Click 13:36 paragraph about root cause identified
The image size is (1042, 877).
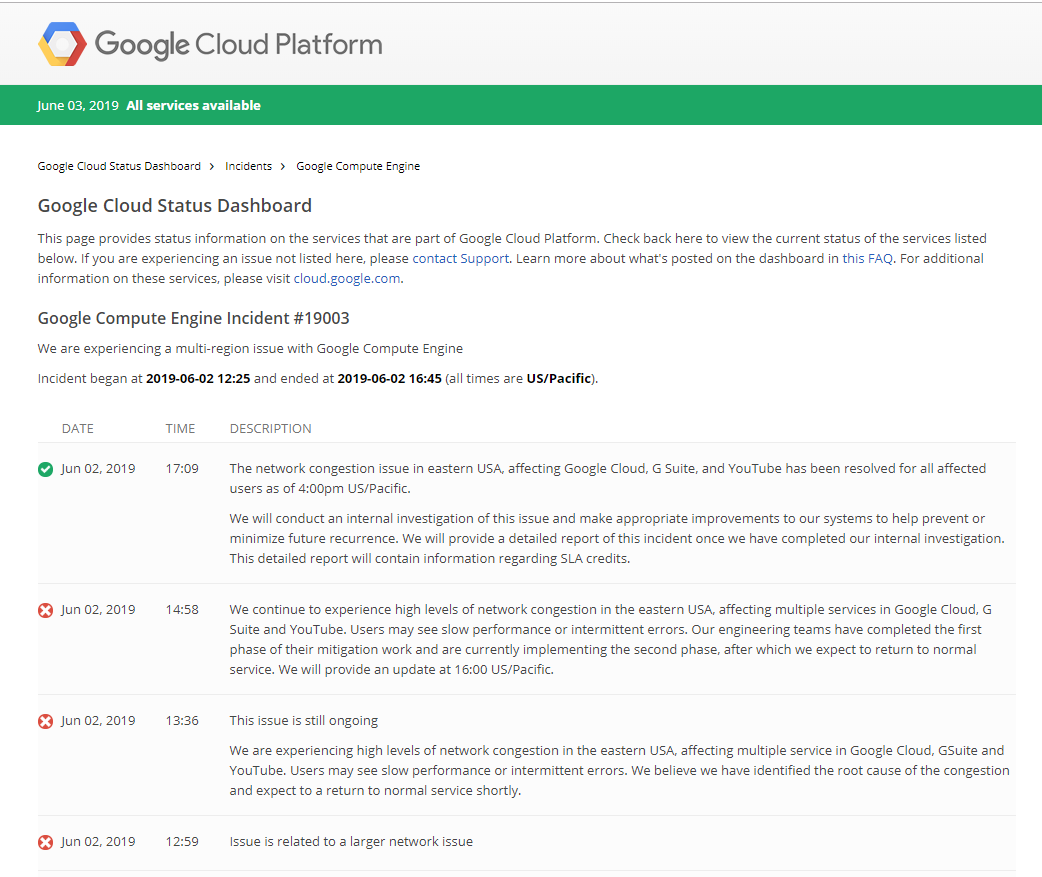619,771
